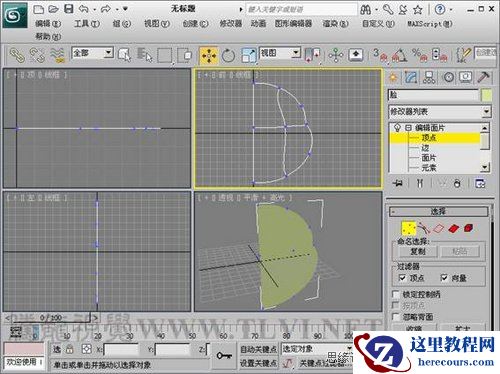Click the Show End Result icon

(420, 183)
